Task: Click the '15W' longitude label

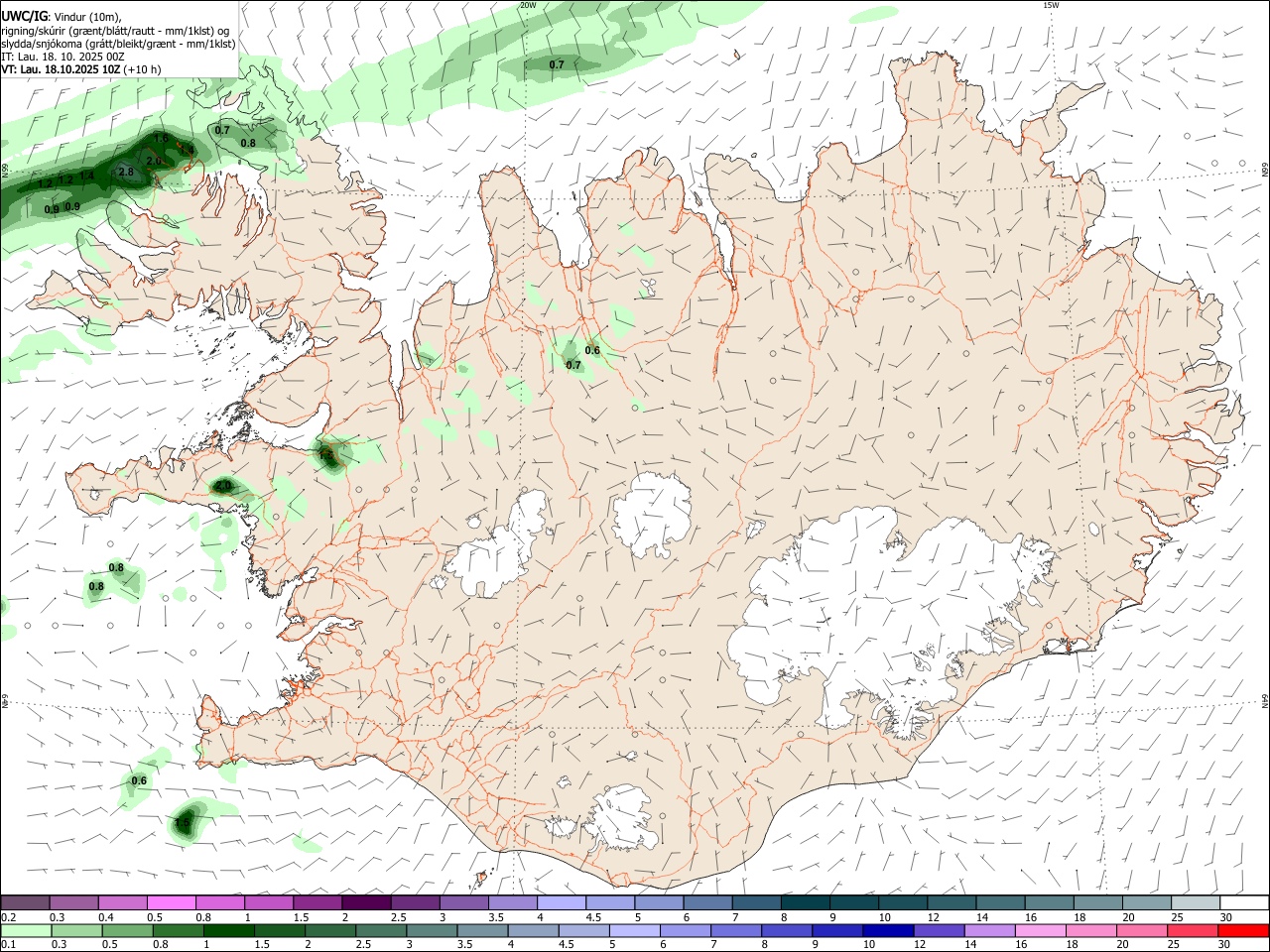Action: 1051,5
